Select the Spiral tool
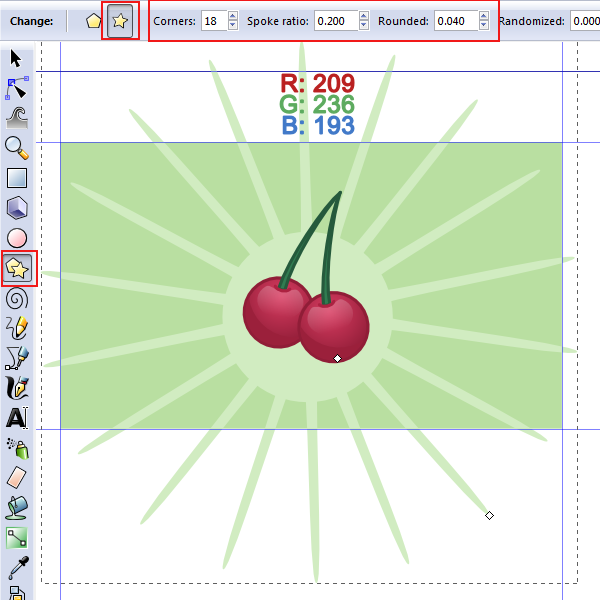Screen dimensions: 600x600 pyautogui.click(x=17, y=298)
